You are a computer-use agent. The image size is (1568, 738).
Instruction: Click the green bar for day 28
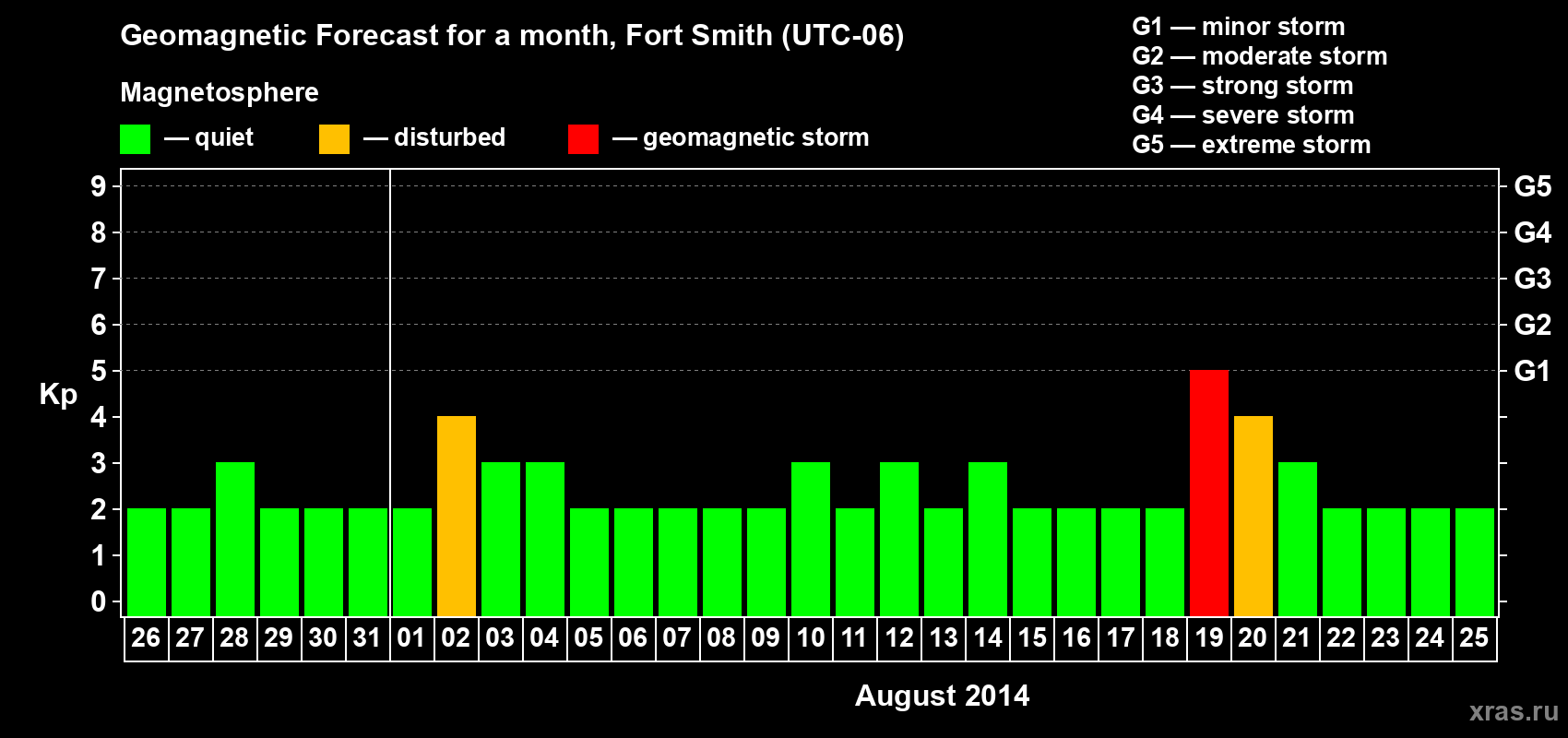[x=235, y=539]
